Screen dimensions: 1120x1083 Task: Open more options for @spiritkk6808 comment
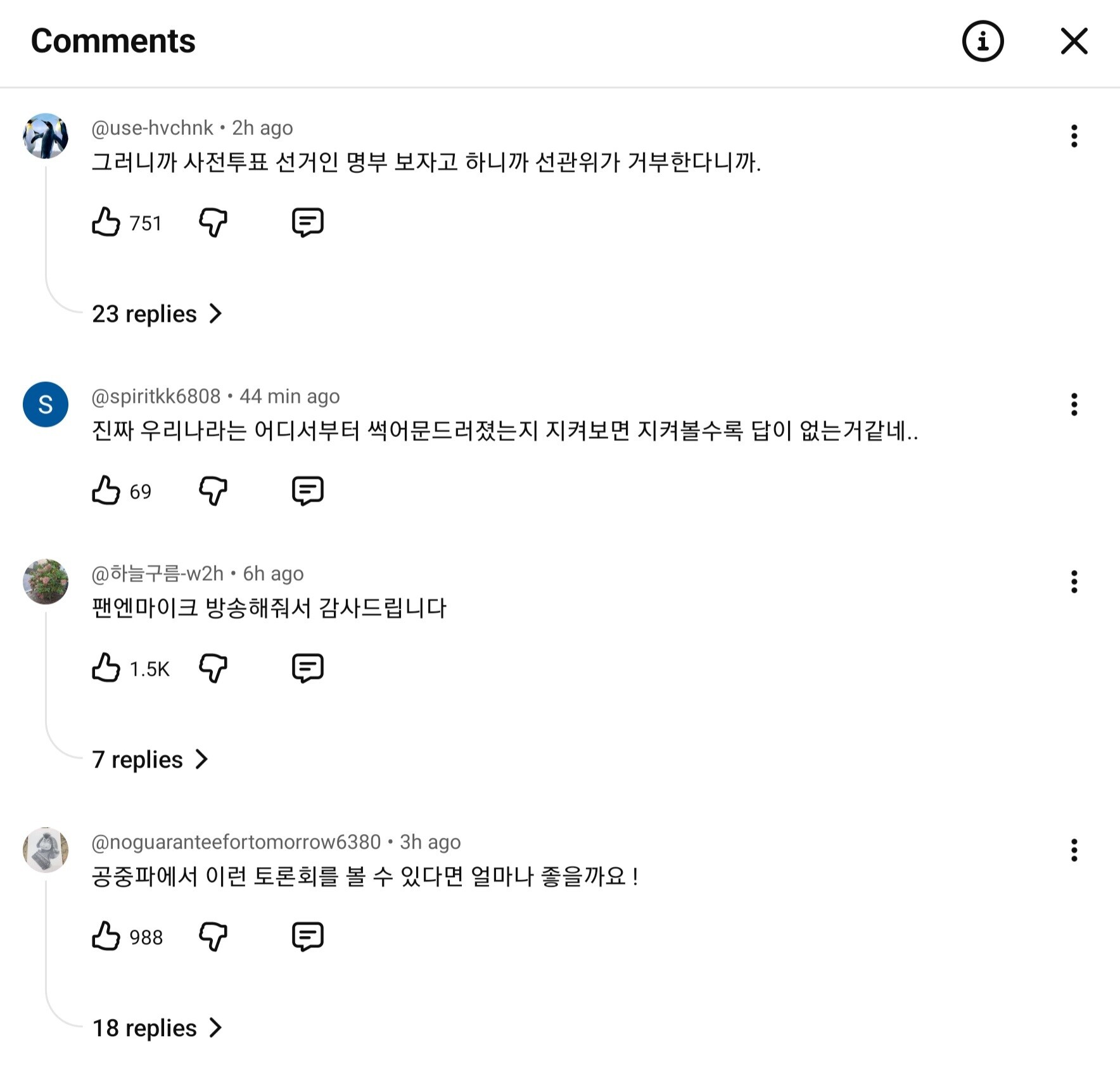(x=1074, y=405)
